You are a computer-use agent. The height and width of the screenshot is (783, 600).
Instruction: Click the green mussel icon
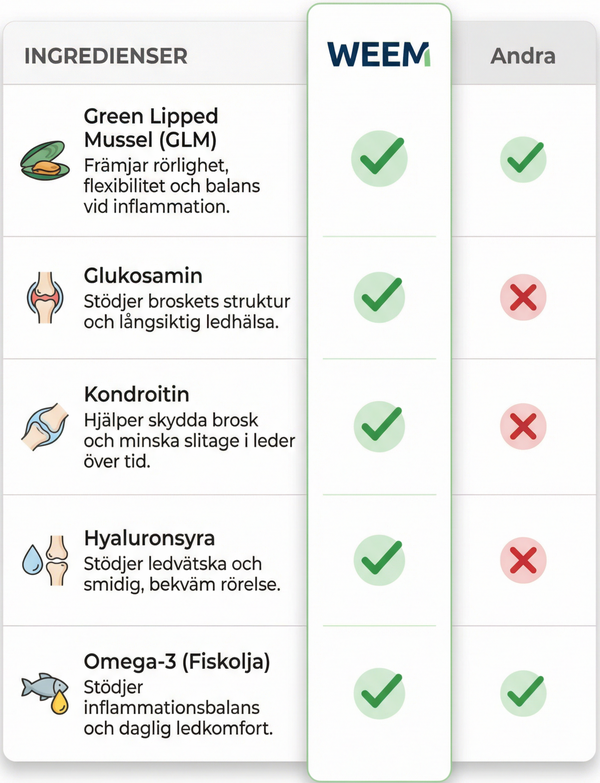46,161
